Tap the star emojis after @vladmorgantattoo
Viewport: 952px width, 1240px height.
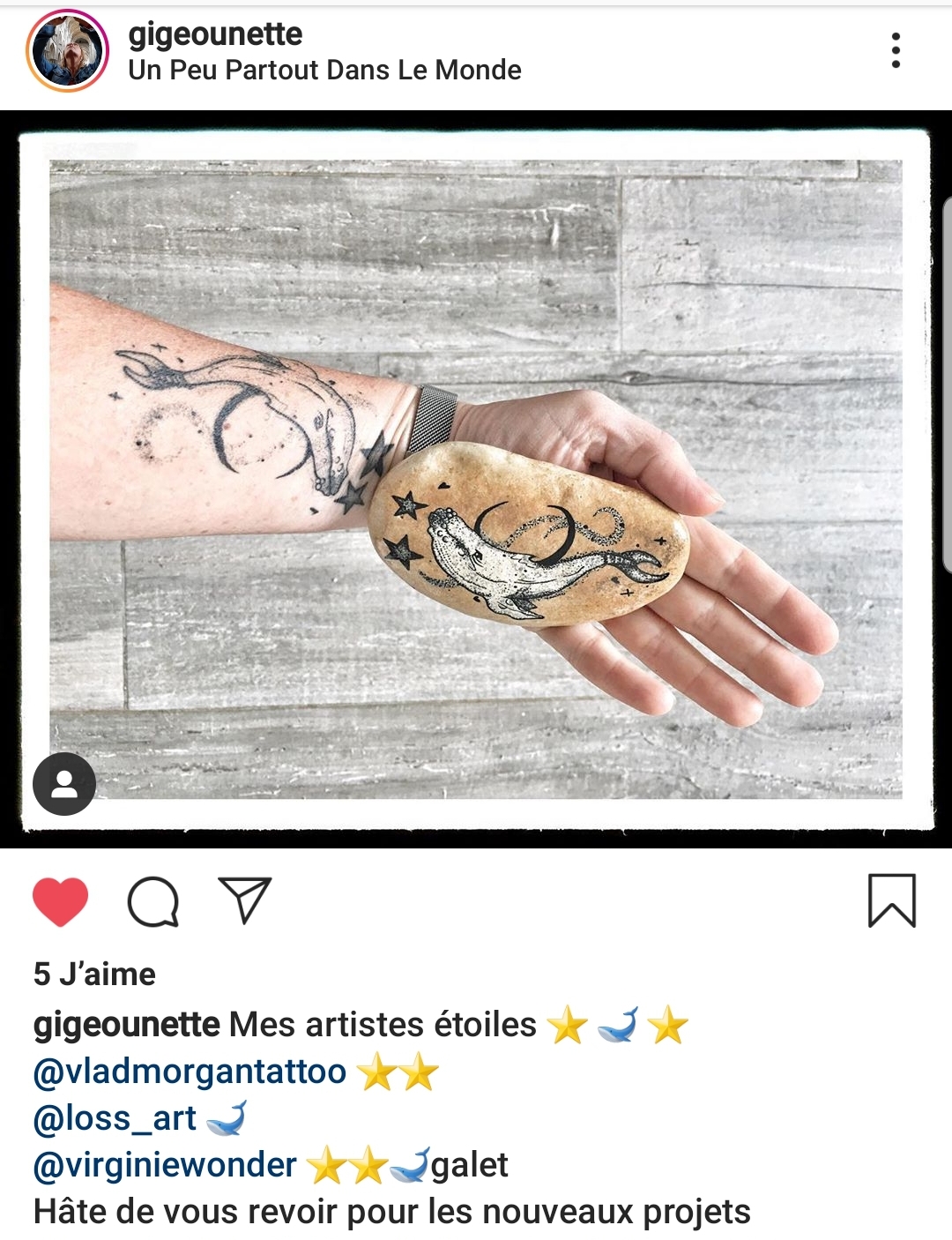[x=398, y=1072]
